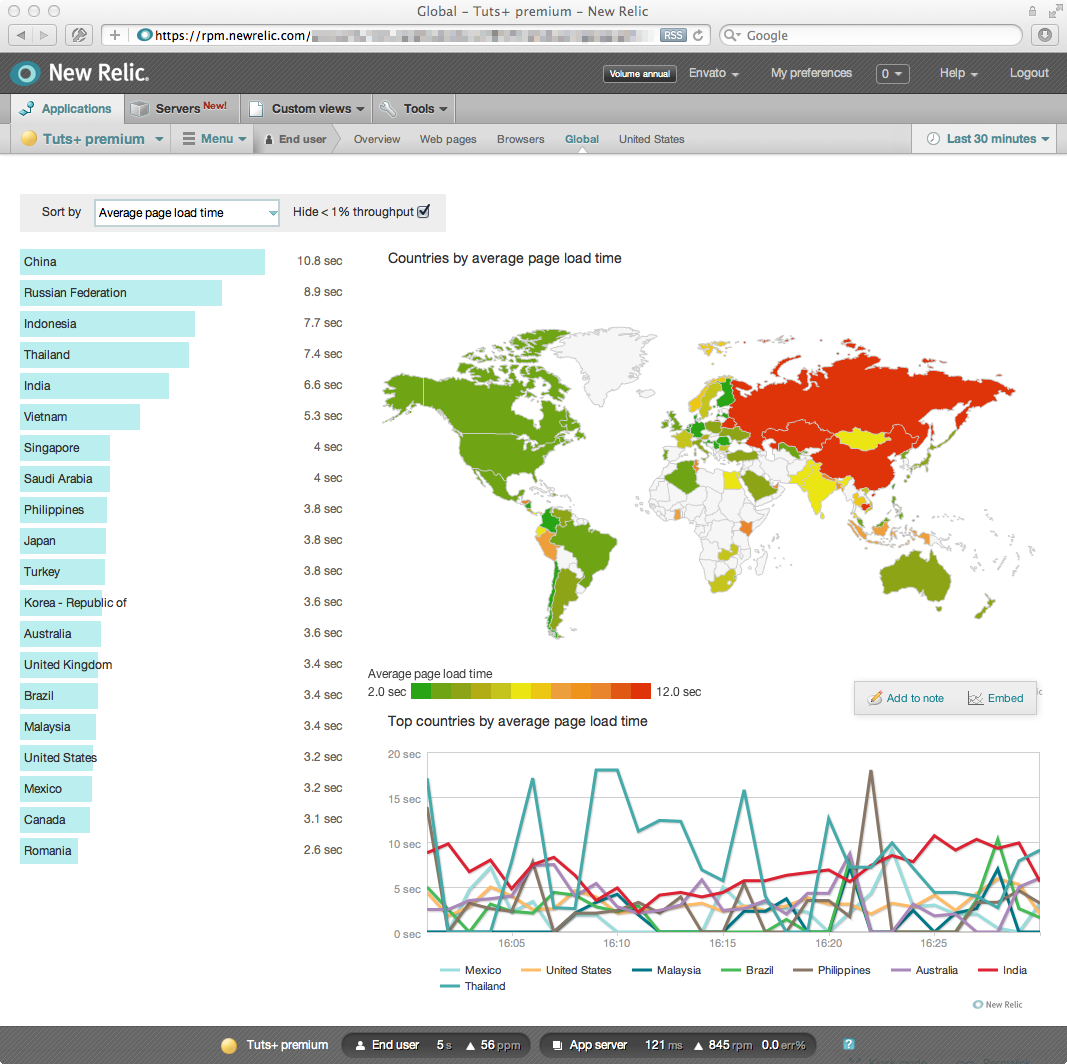Open the Help dropdown menu
The height and width of the screenshot is (1064, 1067).
coord(958,73)
